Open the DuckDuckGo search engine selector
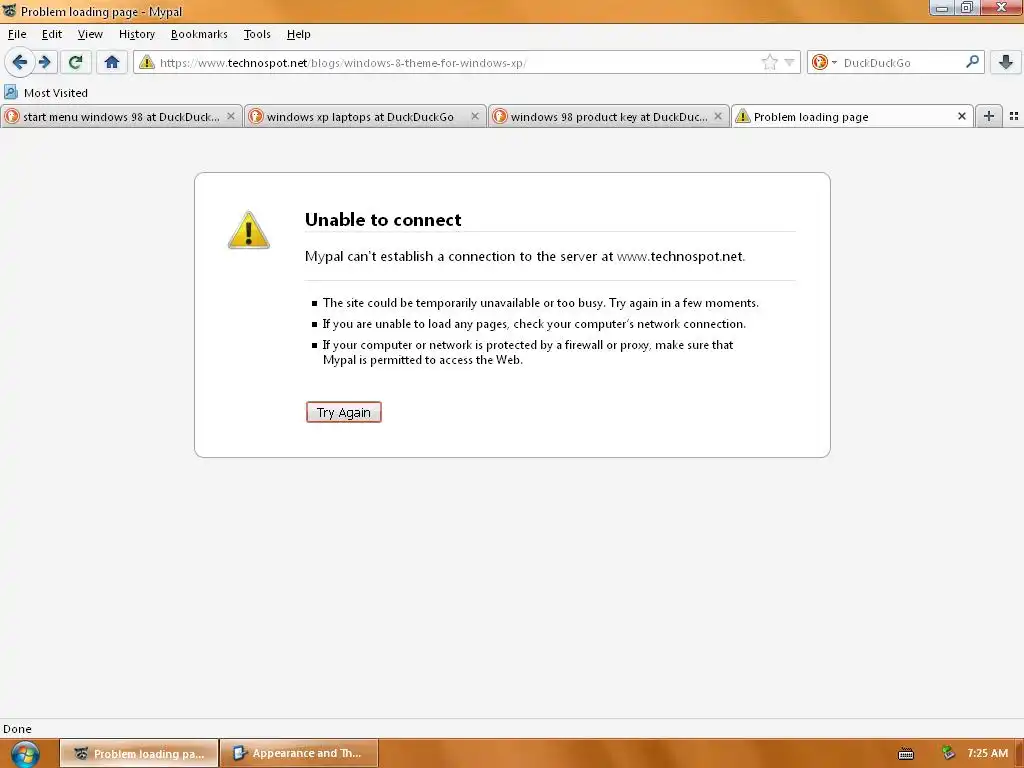 pos(824,63)
